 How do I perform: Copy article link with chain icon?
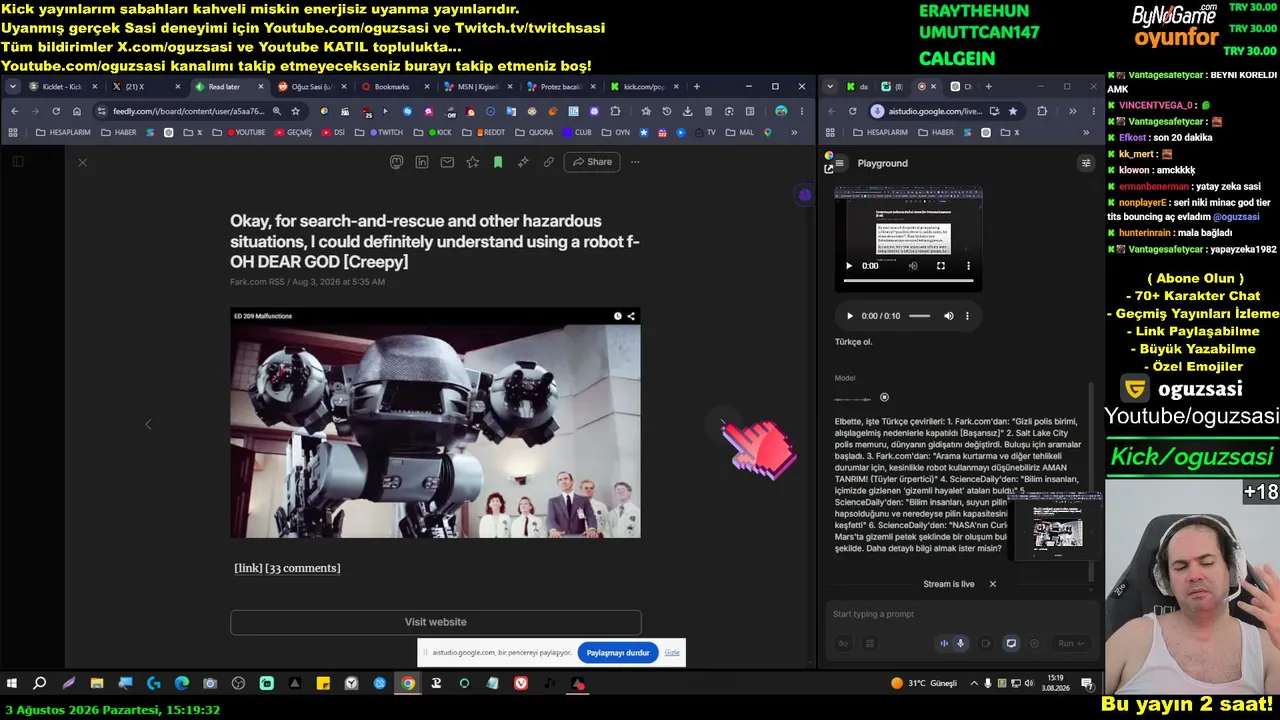point(548,162)
